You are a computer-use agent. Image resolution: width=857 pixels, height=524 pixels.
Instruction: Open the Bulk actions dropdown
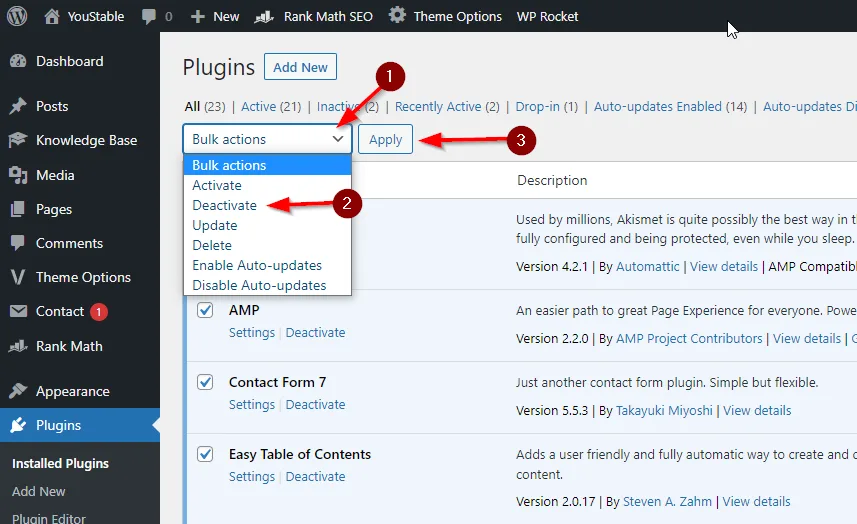[267, 139]
